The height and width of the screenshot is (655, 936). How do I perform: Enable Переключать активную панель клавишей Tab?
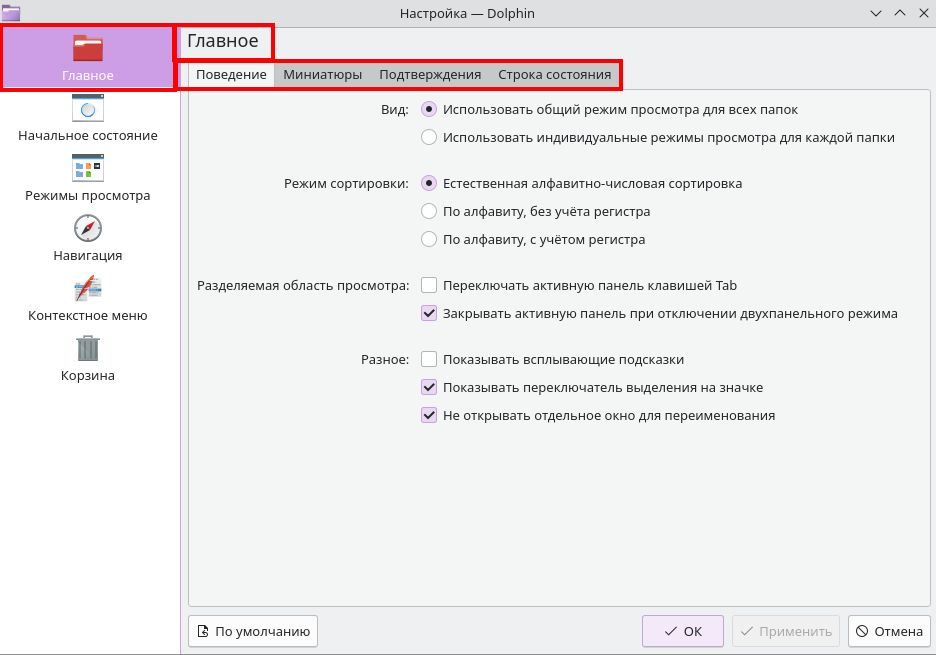pos(429,285)
